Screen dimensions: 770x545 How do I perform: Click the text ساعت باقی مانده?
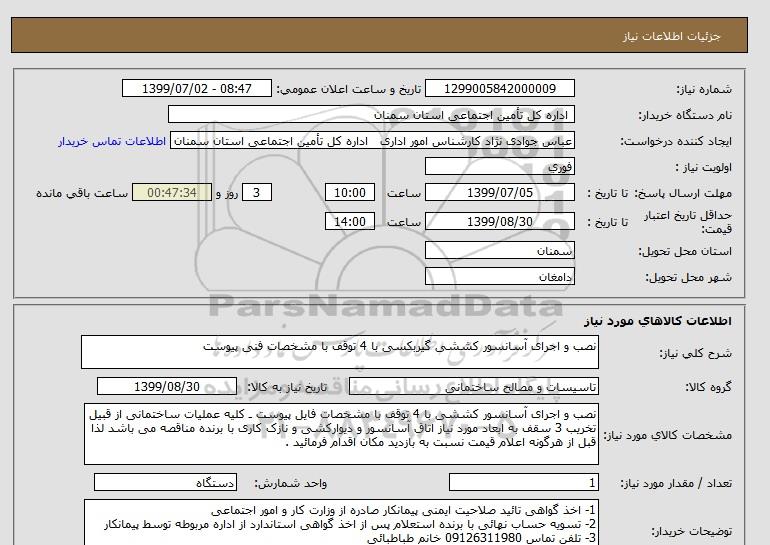click(x=82, y=193)
